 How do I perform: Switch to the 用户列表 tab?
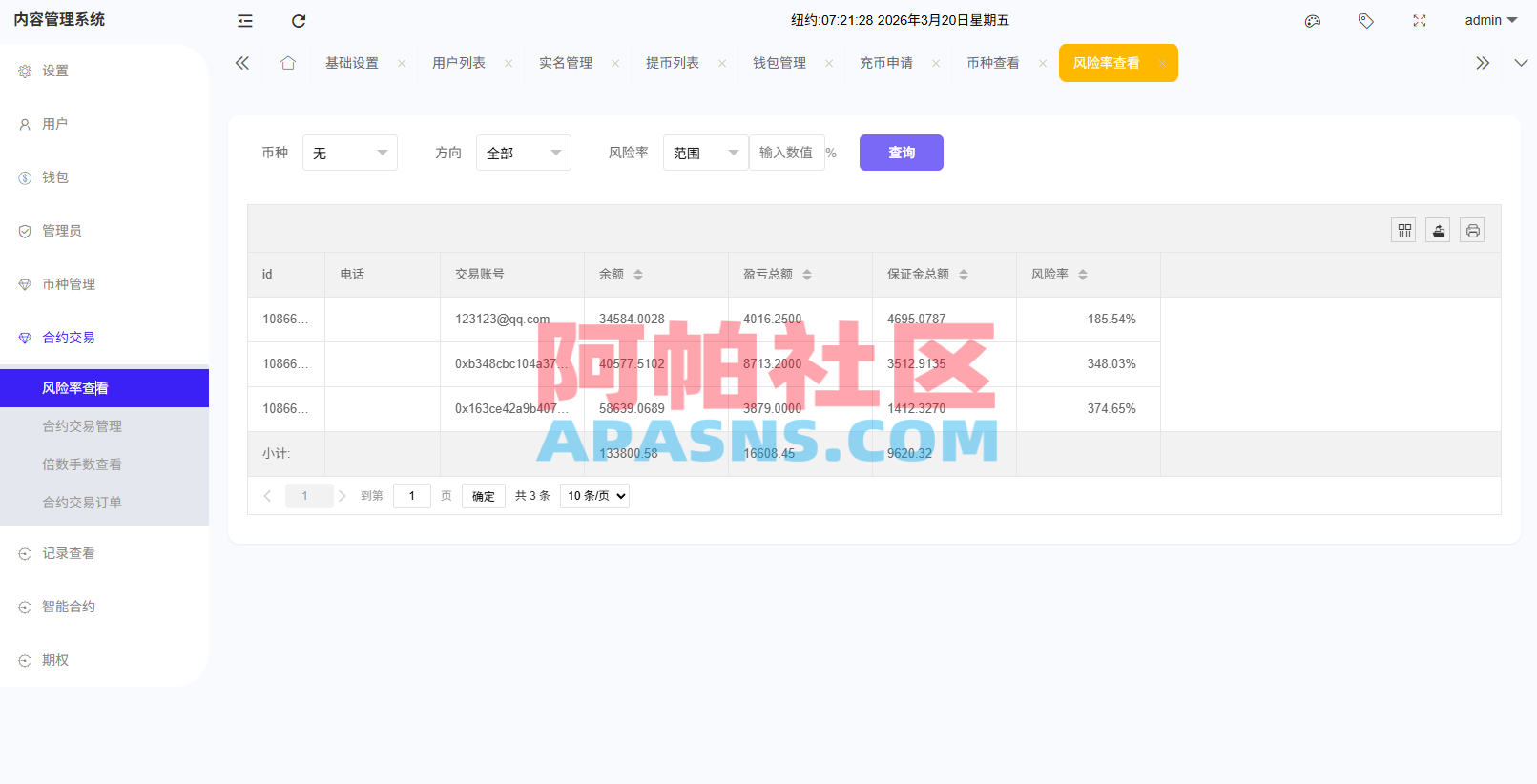point(459,63)
